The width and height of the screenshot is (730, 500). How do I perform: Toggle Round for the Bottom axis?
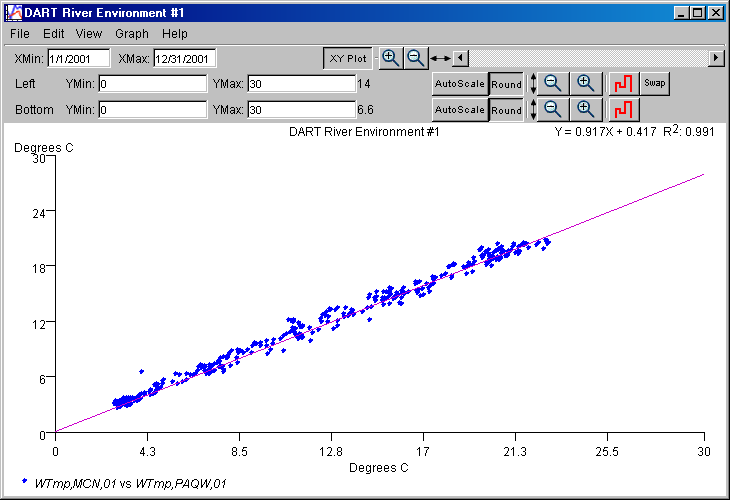point(506,109)
